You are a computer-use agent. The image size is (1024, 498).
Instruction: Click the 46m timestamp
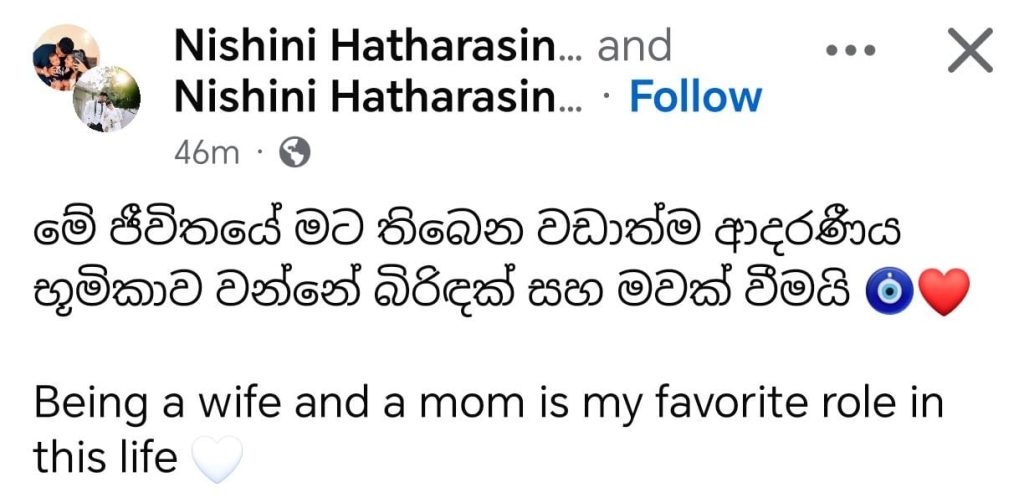point(207,152)
